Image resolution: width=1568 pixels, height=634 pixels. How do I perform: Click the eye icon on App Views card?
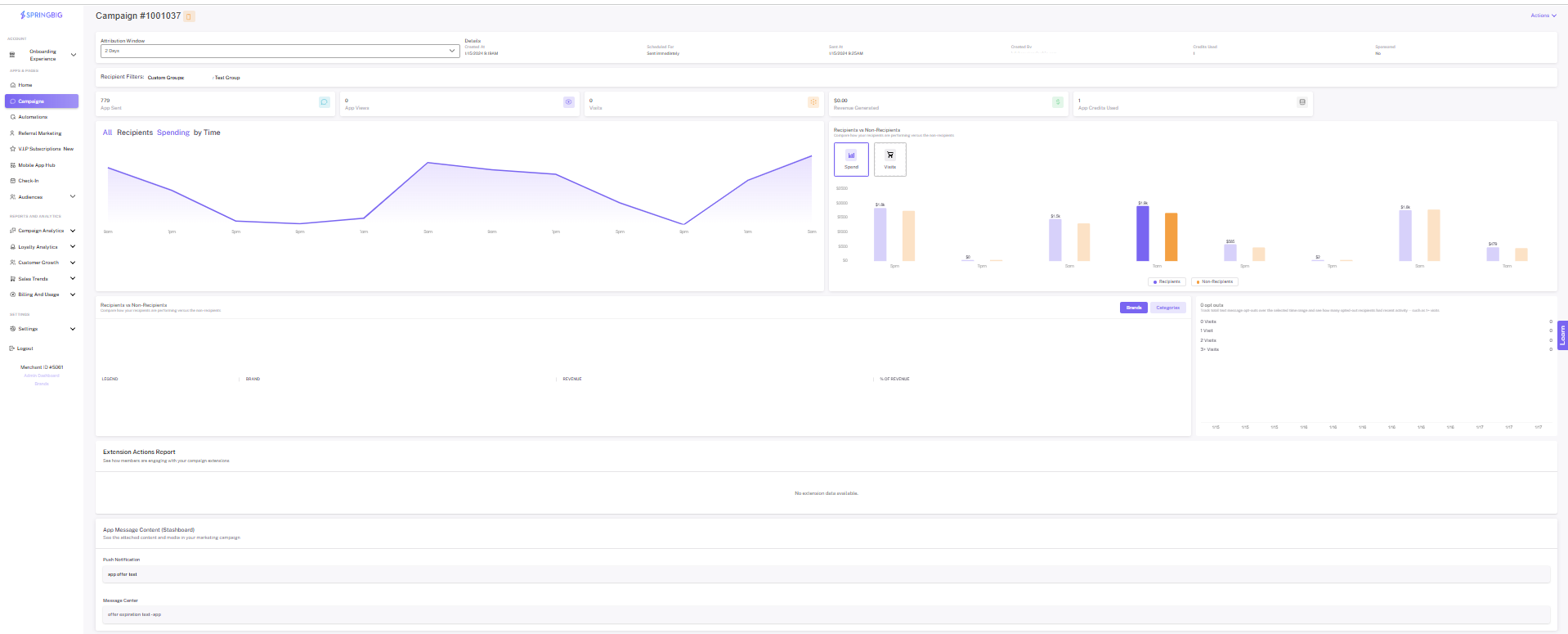tap(569, 102)
